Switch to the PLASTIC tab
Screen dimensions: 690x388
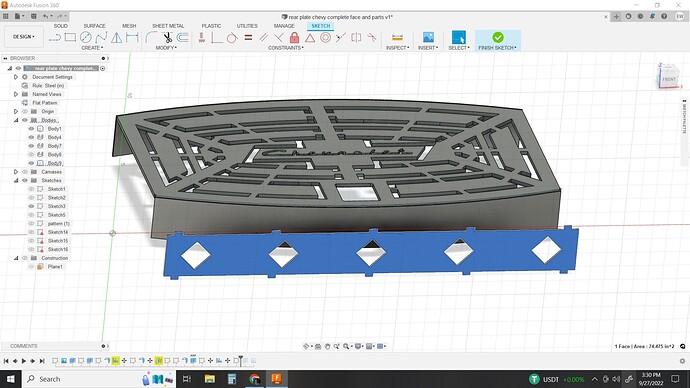pyautogui.click(x=211, y=26)
